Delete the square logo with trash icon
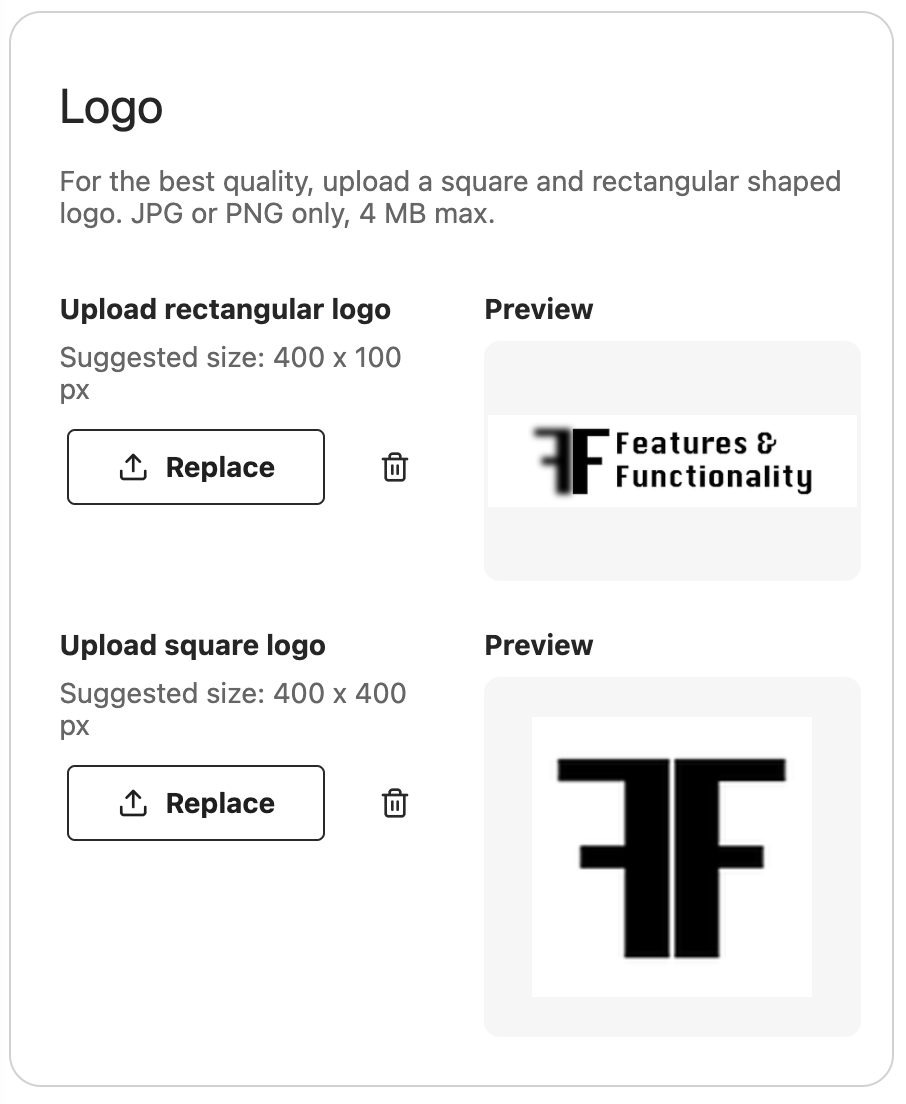The width and height of the screenshot is (906, 1104). (x=395, y=803)
